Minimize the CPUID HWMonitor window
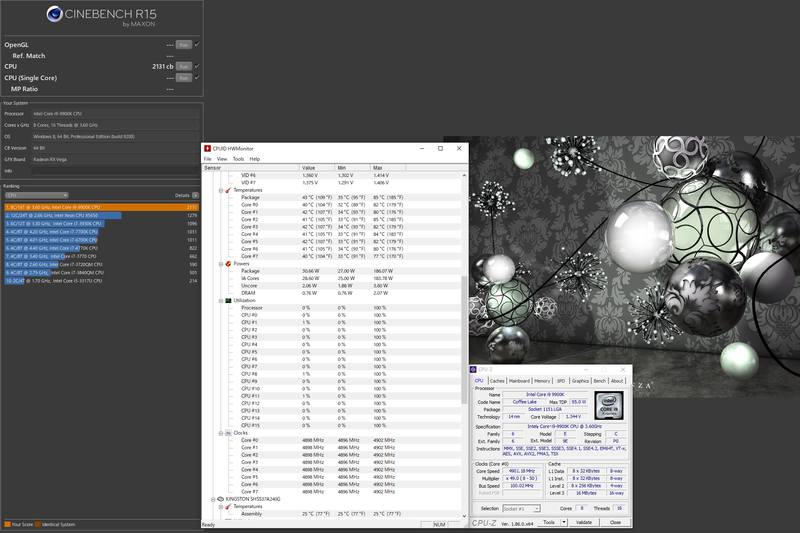The height and width of the screenshot is (533, 800). pos(422,148)
